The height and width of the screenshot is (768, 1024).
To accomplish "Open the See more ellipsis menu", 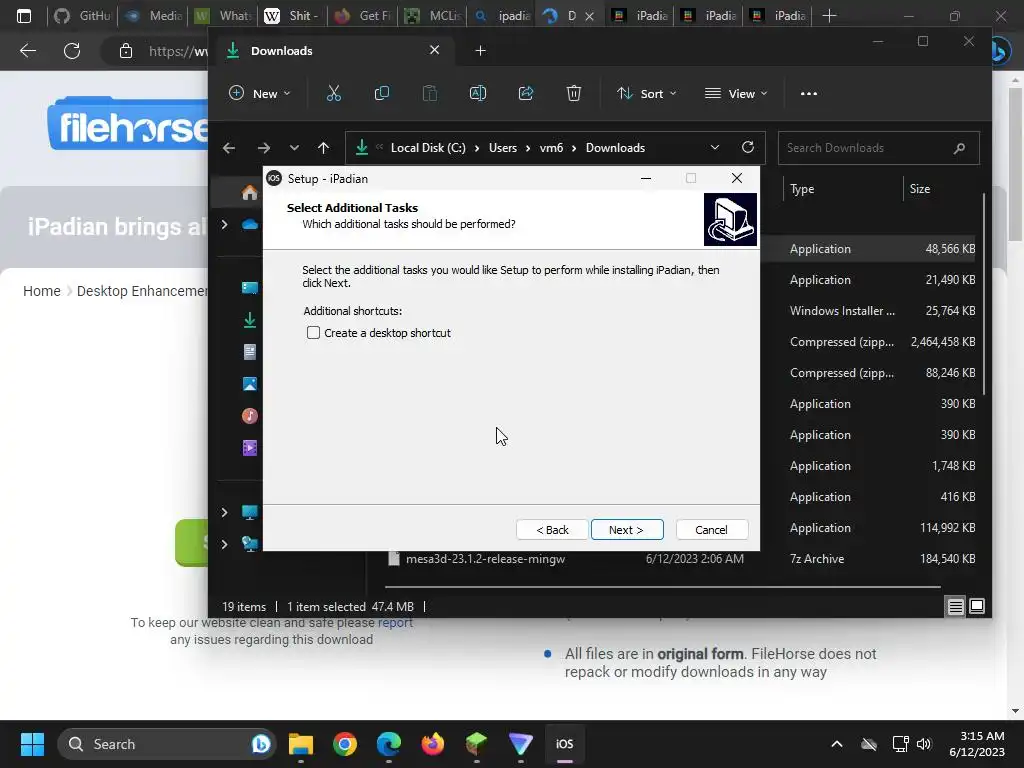I will tap(808, 93).
